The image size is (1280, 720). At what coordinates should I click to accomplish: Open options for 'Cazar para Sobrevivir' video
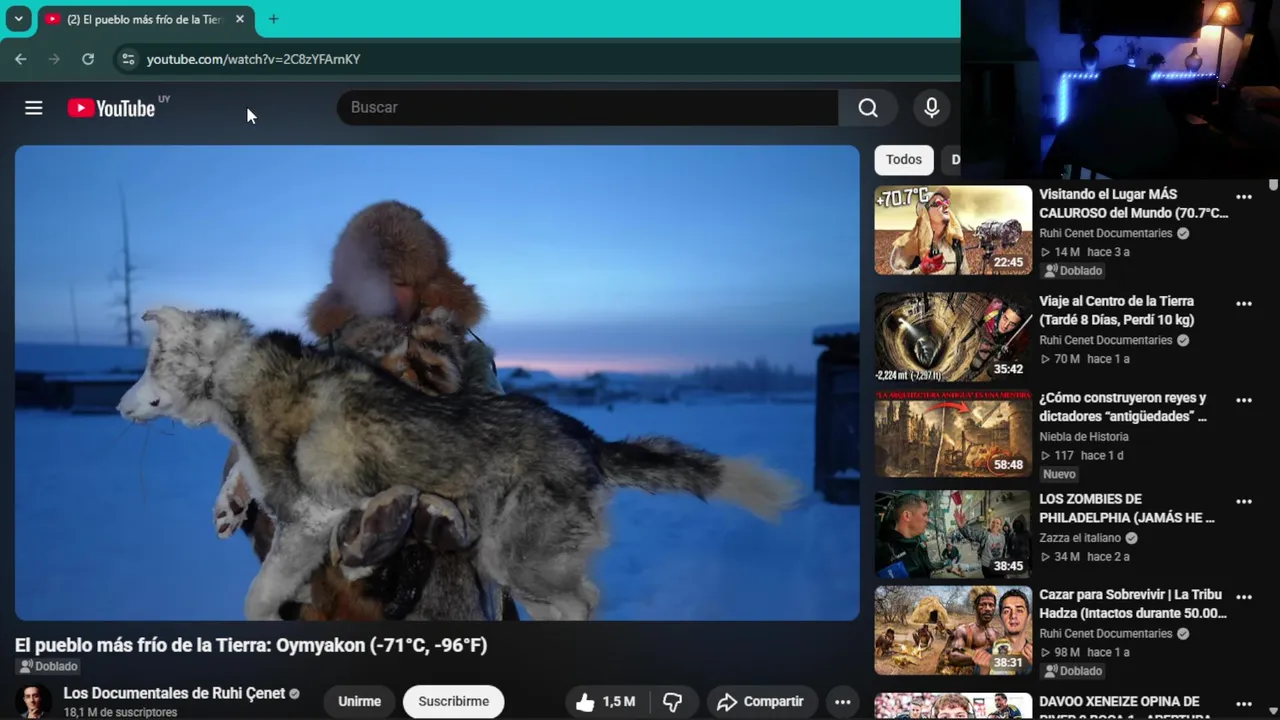[x=1244, y=597]
